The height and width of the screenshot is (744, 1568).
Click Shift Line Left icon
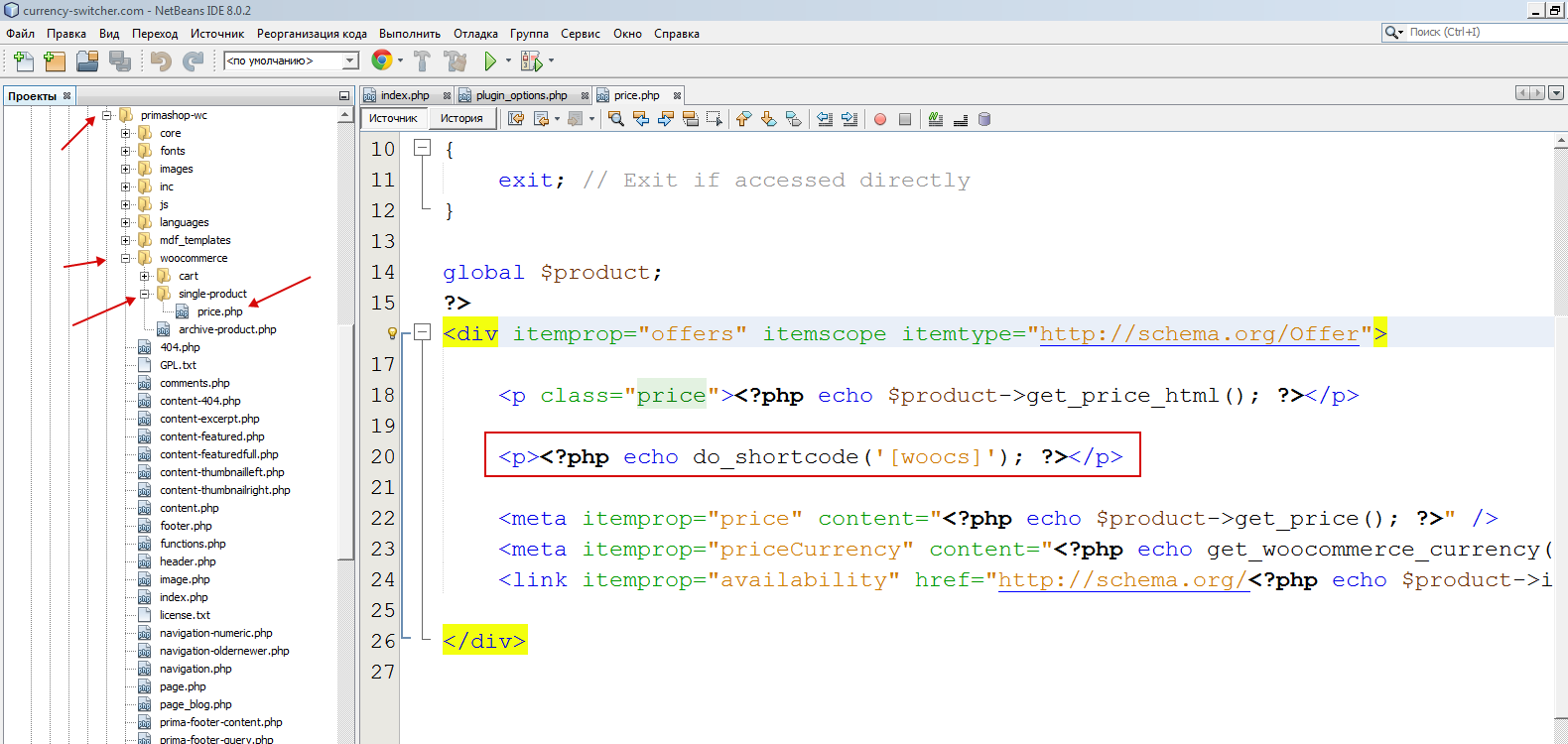click(825, 119)
